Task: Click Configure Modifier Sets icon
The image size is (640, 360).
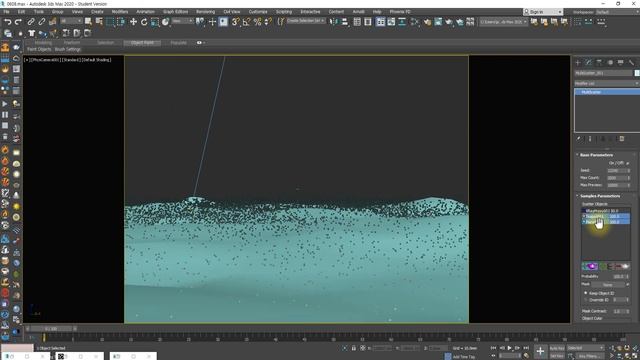Action: click(622, 139)
